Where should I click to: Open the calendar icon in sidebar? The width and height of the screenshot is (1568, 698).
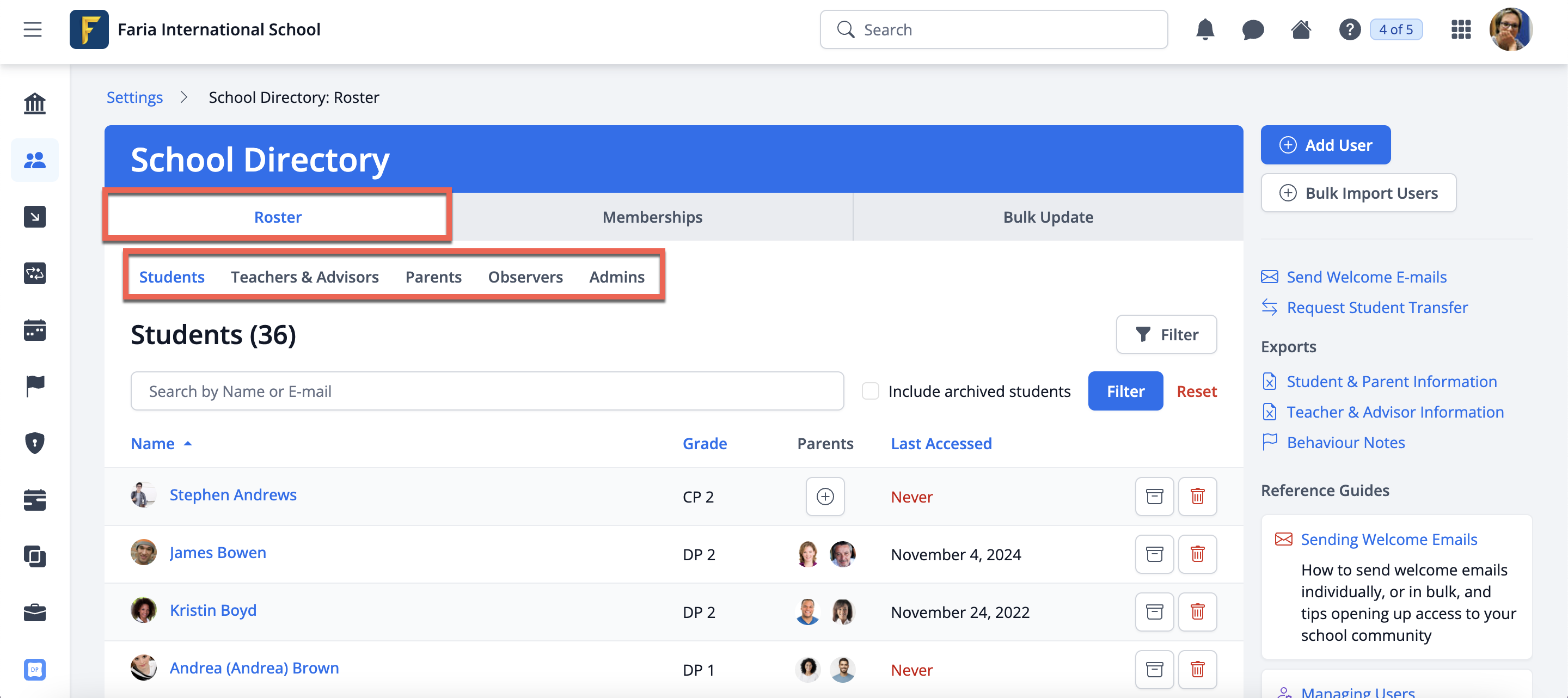(x=35, y=330)
